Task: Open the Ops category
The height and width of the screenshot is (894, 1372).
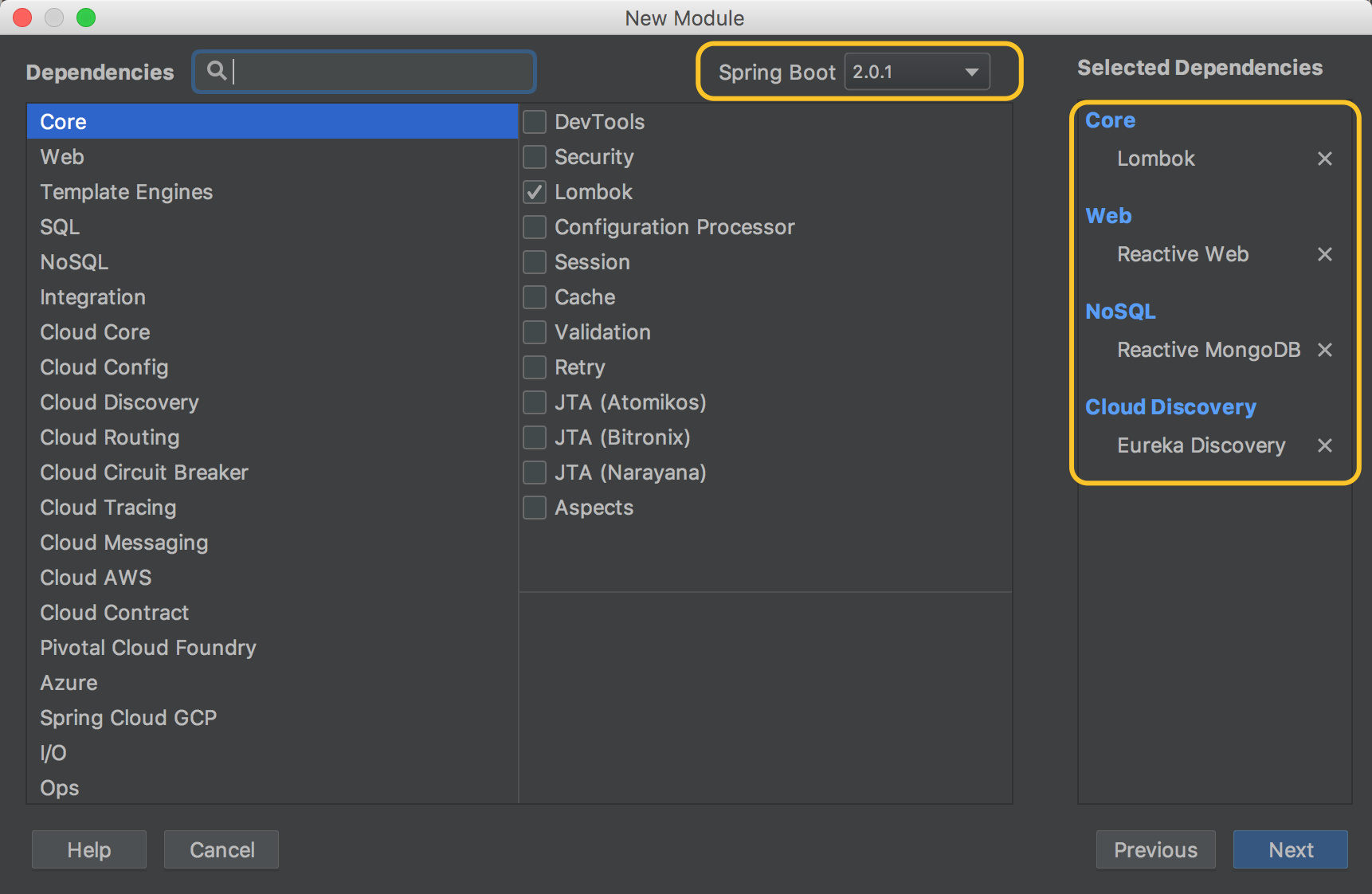Action: point(272,787)
